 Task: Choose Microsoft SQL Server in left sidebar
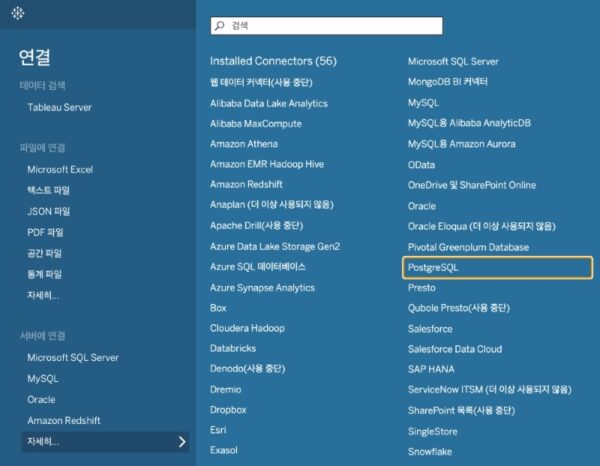click(73, 358)
